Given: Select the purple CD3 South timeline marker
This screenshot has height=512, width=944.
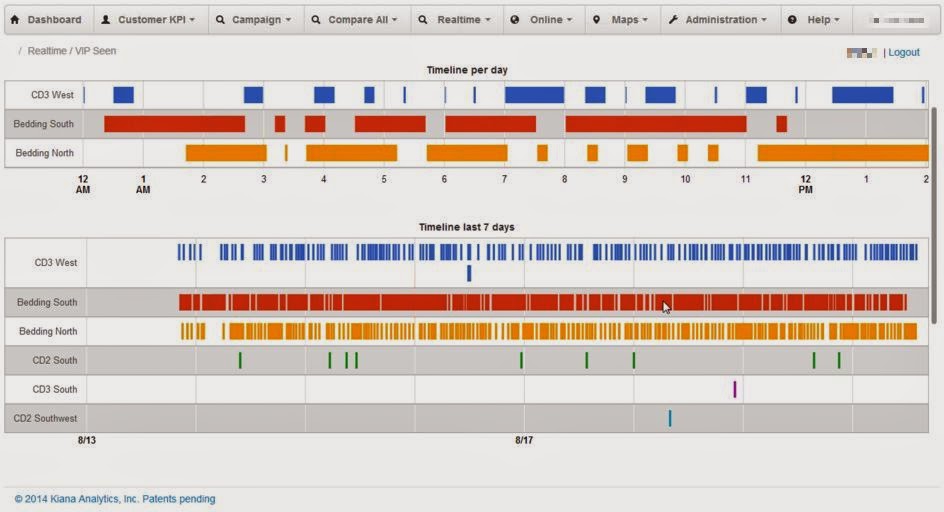Looking at the screenshot, I should click(x=734, y=389).
